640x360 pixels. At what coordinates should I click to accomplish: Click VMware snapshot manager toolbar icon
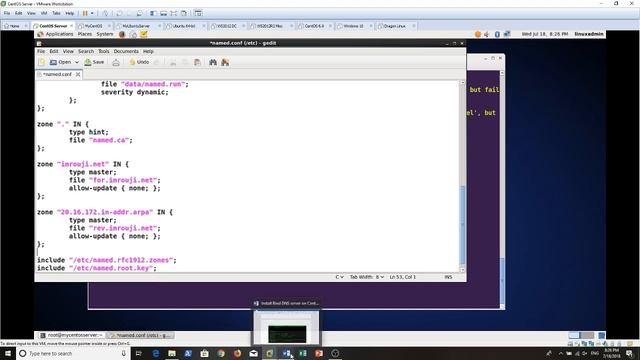(139, 13)
